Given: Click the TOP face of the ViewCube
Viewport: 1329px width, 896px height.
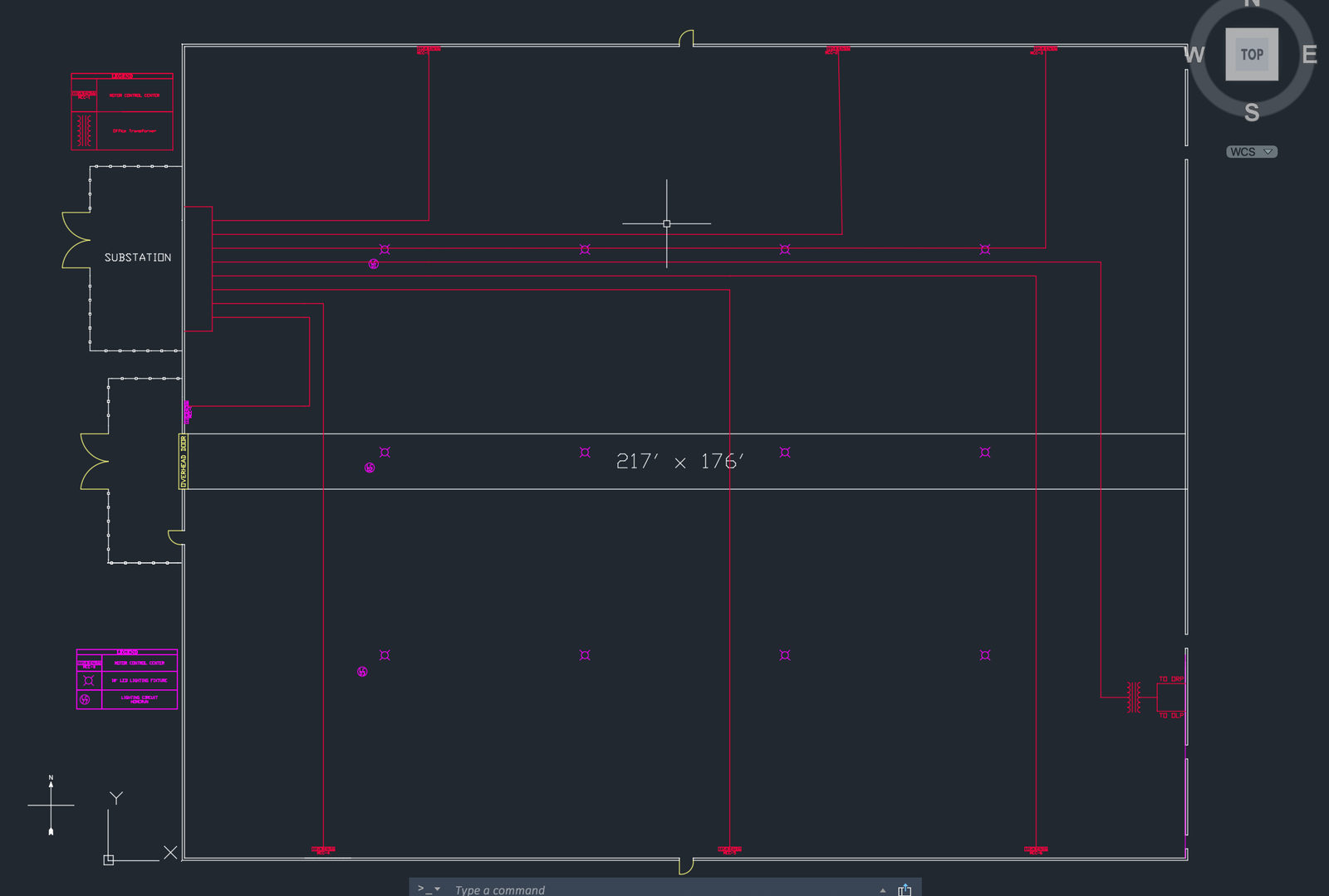Looking at the screenshot, I should coord(1251,55).
